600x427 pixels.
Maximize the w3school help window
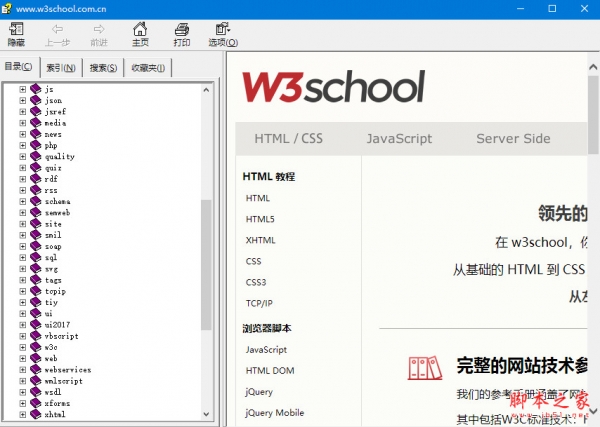pyautogui.click(x=552, y=8)
